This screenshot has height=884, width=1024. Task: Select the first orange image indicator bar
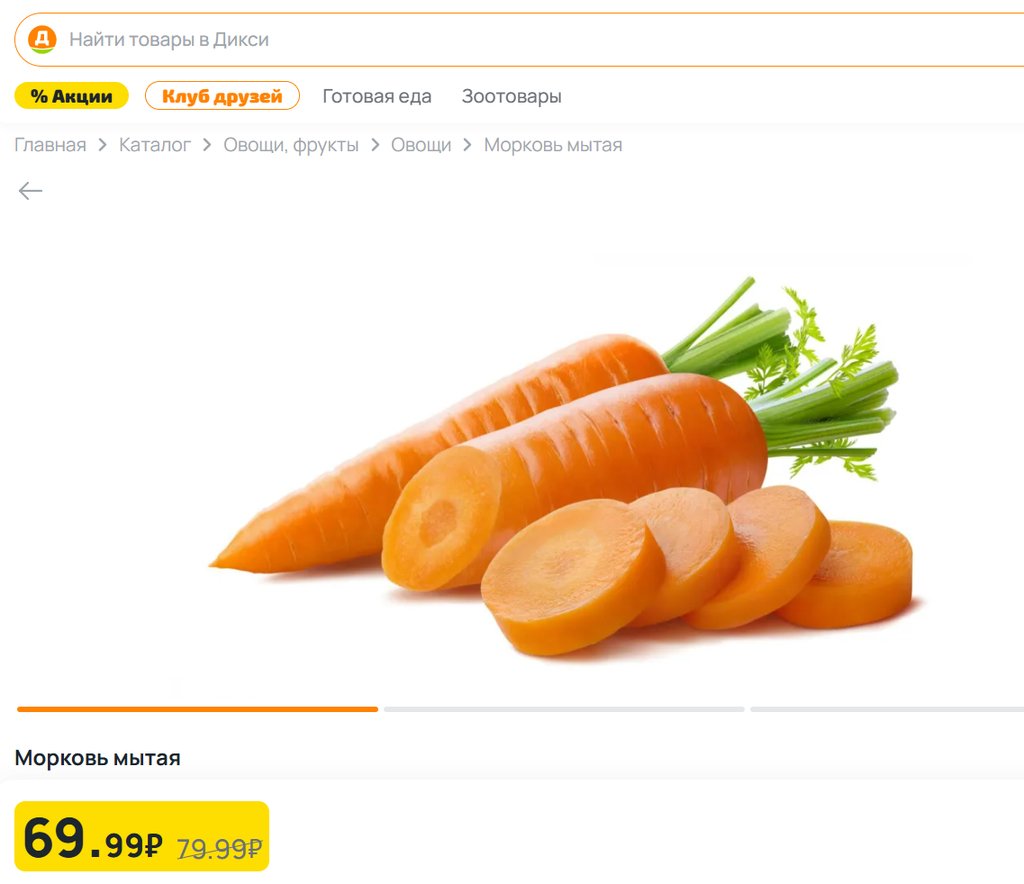click(x=197, y=709)
